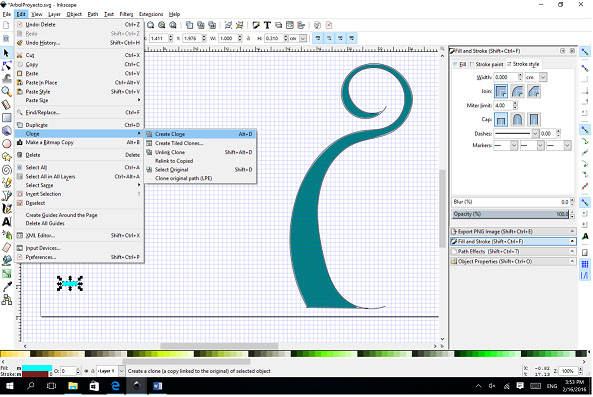Click the cyan Fill color indicator

click(37, 368)
